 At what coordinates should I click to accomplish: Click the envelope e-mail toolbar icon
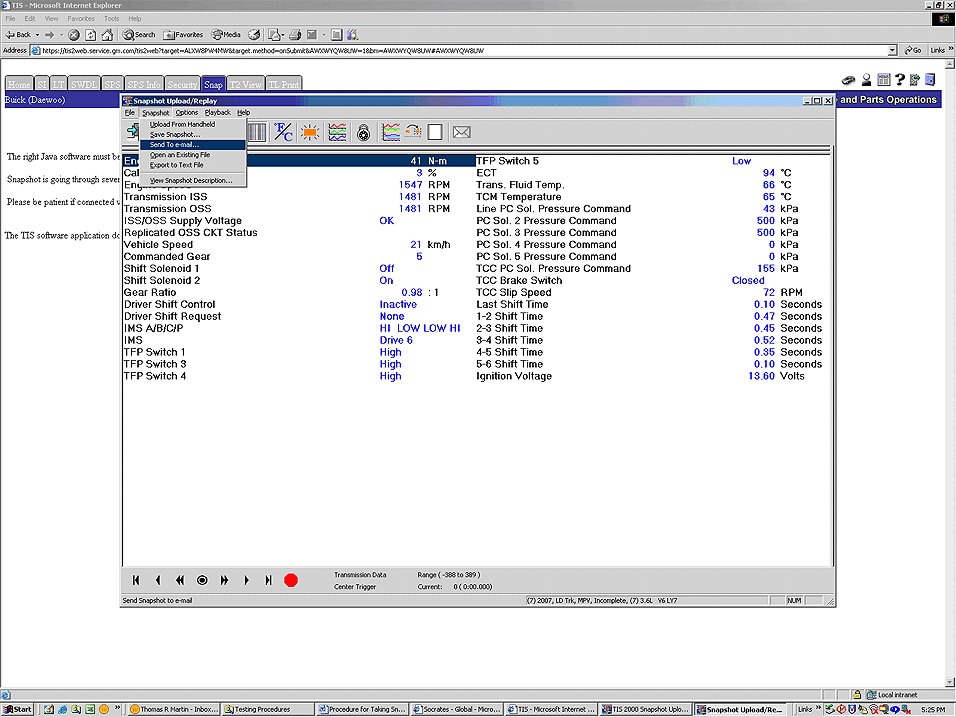[x=461, y=132]
